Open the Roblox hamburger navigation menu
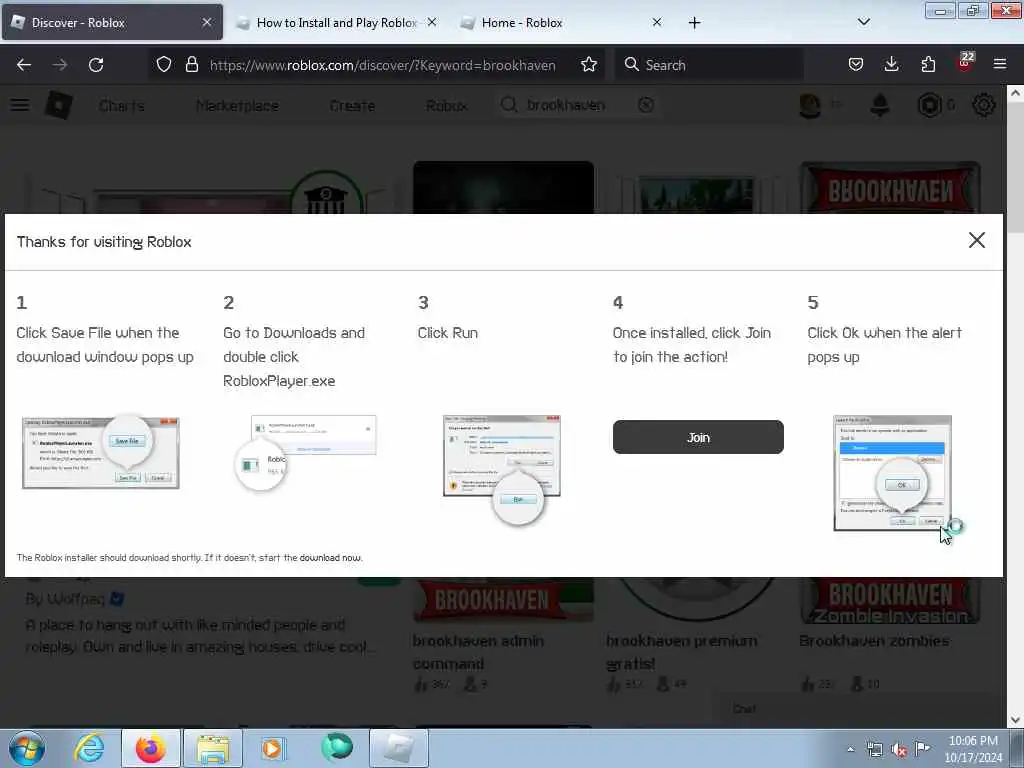Viewport: 1024px width, 768px height. point(20,105)
